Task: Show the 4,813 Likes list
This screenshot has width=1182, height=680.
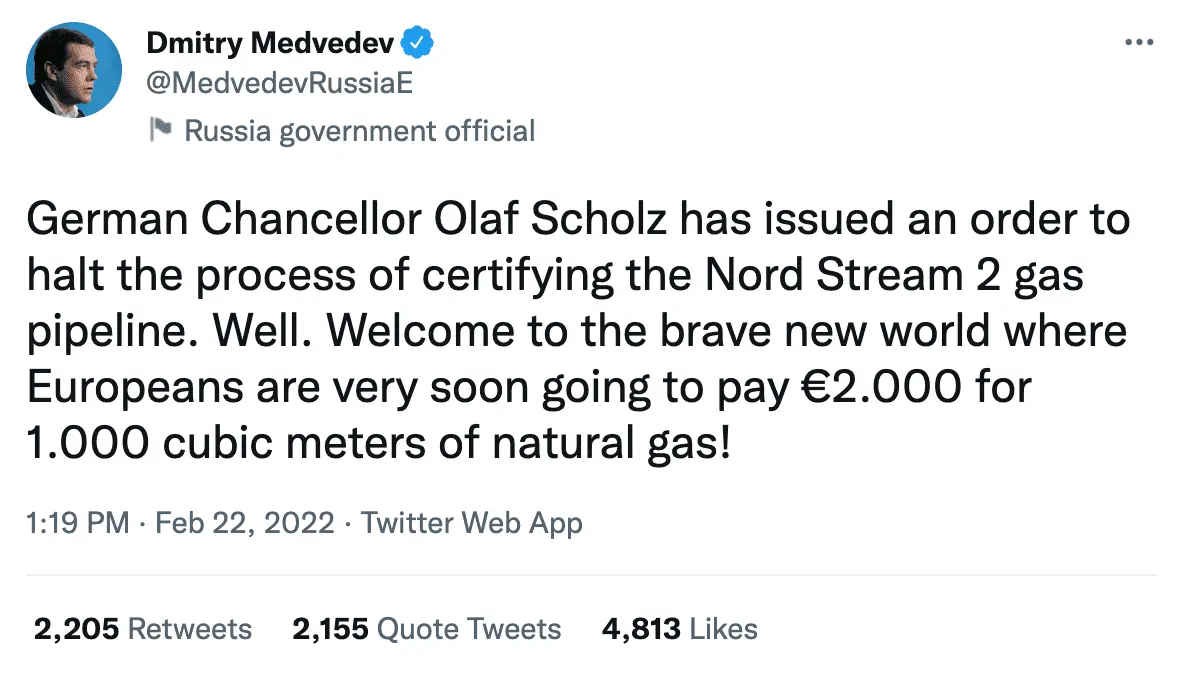Action: click(679, 629)
